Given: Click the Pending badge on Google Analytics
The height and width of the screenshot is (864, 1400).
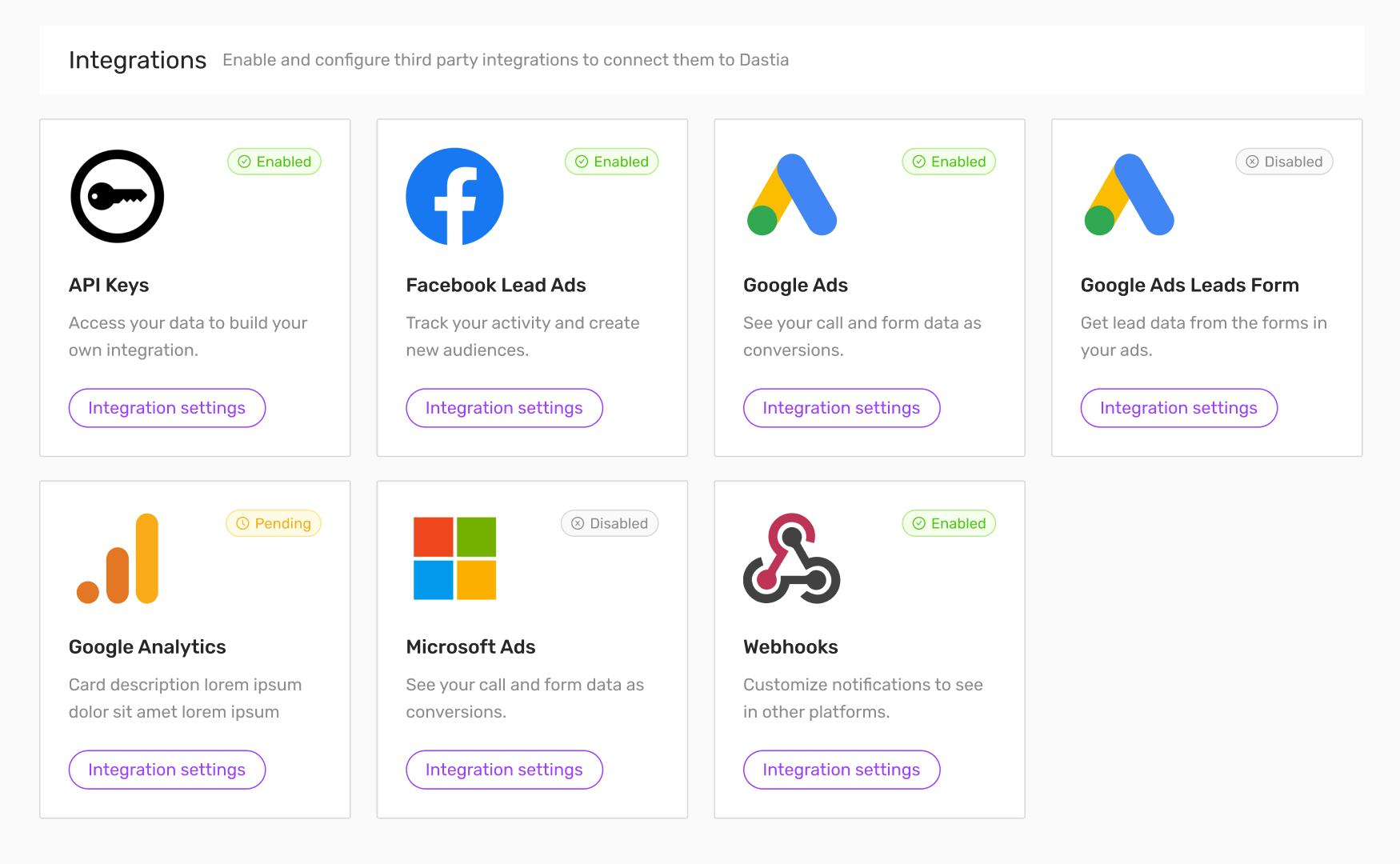Looking at the screenshot, I should coord(273,523).
